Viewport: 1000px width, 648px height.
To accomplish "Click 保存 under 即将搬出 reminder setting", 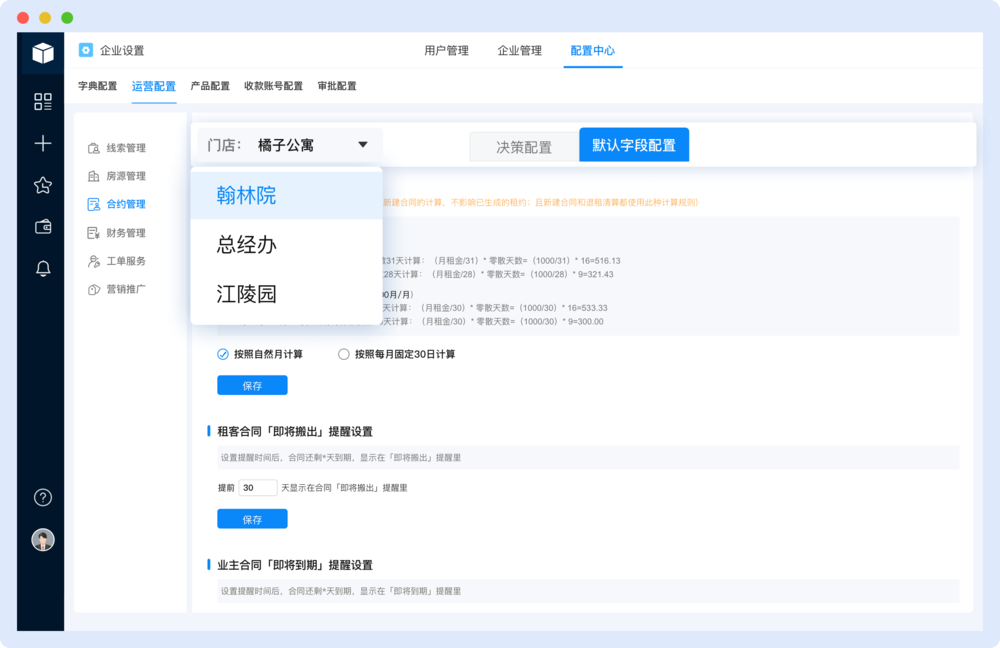I will coord(252,519).
